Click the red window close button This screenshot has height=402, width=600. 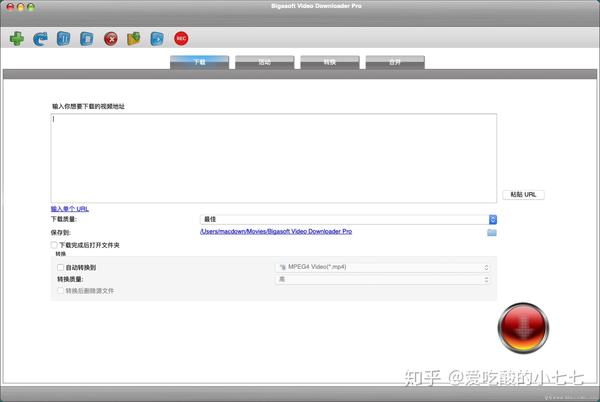point(10,7)
